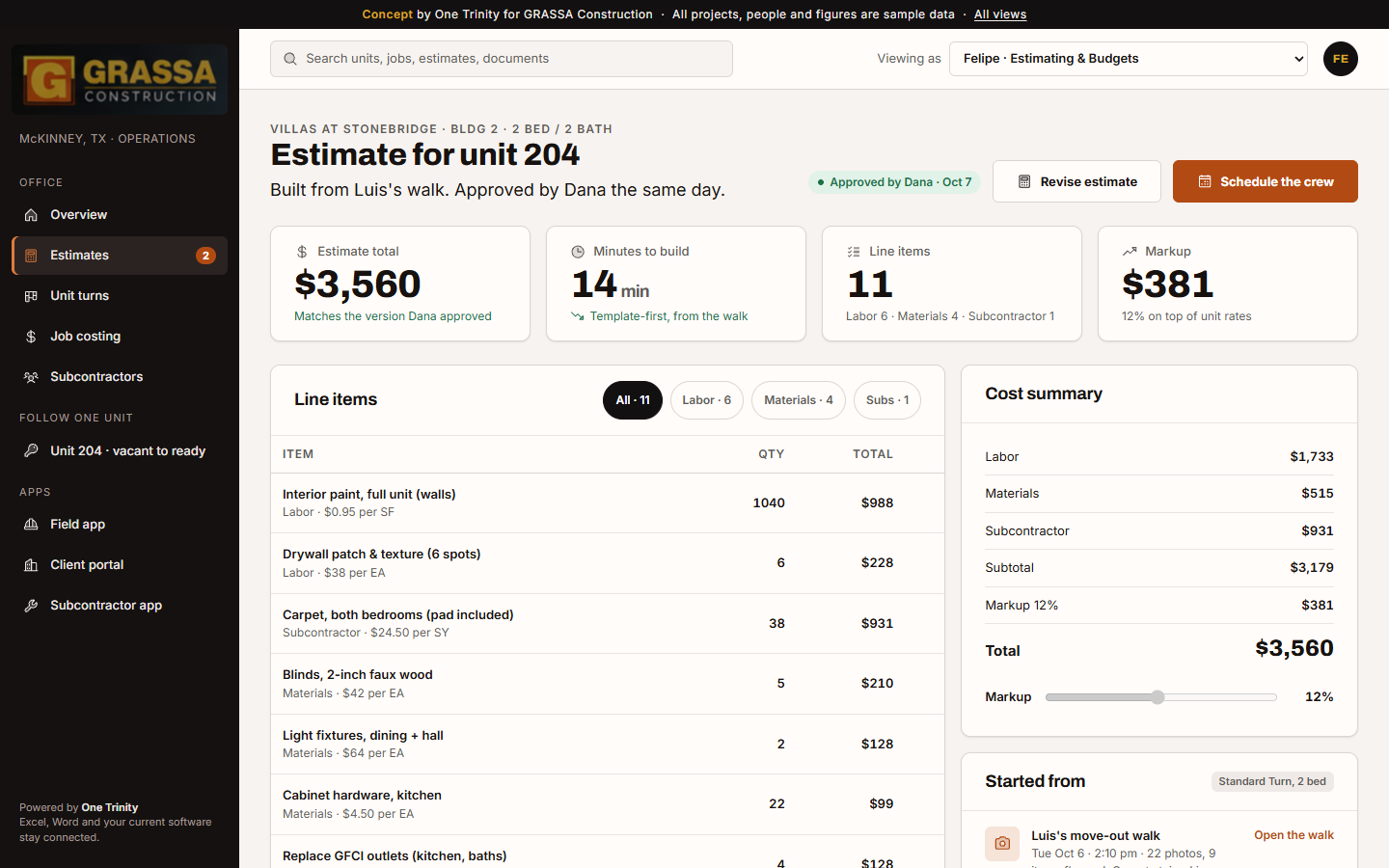Viewport: 1389px width, 868px height.
Task: Go to Unit turns page
Action: (x=120, y=296)
